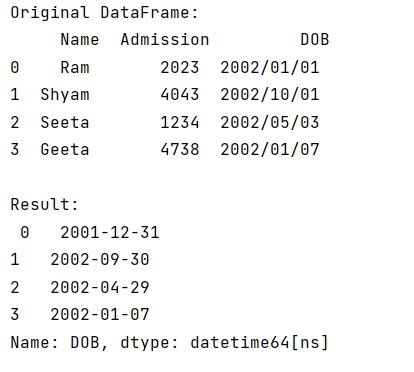Click result date 2002-04-29

tap(100, 287)
